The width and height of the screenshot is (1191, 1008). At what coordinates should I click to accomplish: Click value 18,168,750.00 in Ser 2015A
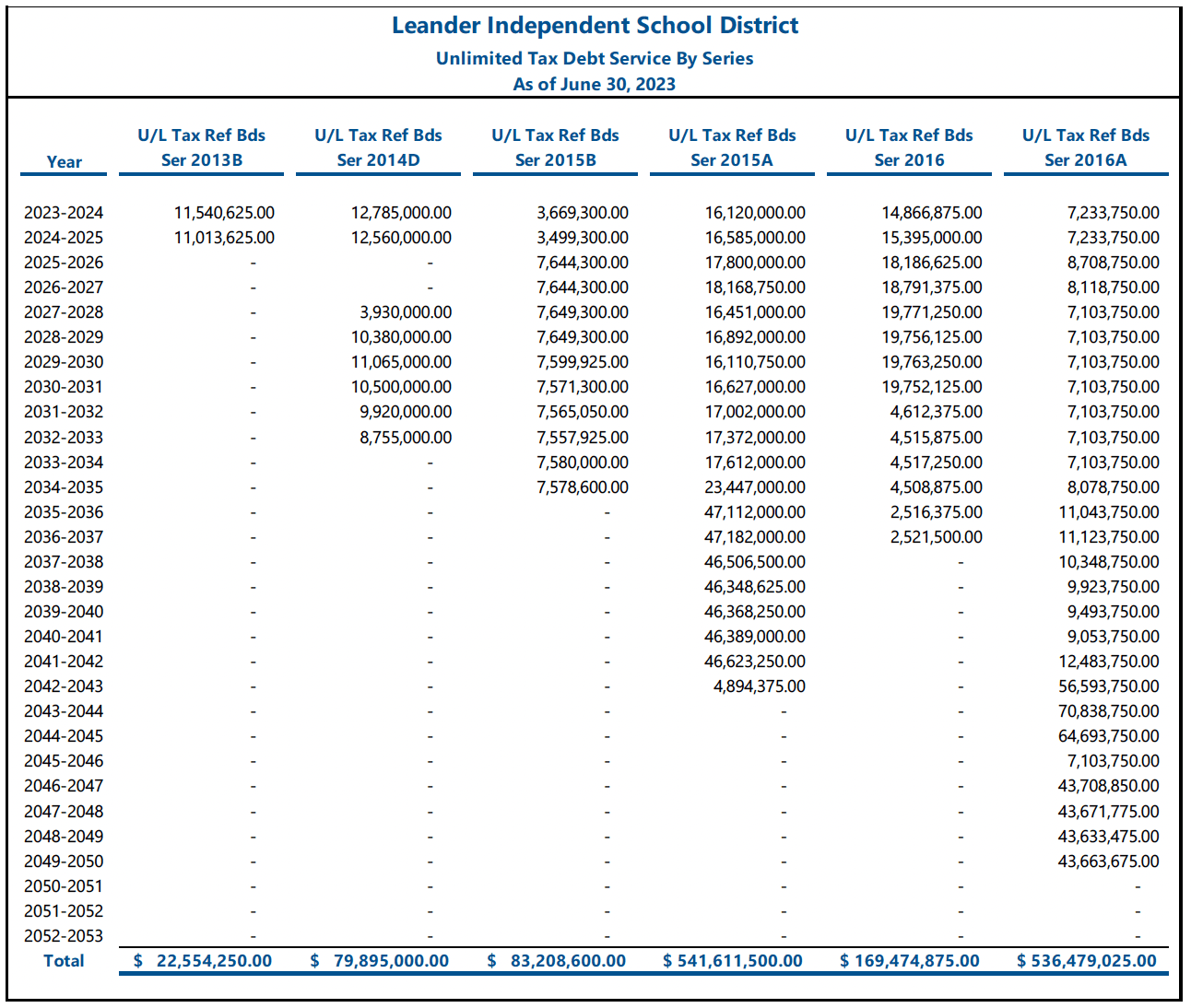point(755,287)
